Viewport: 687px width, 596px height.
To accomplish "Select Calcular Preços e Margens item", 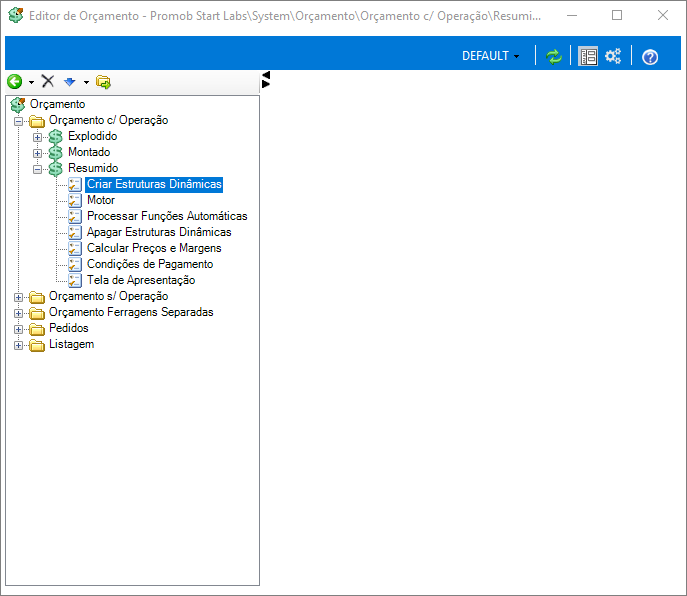I will (154, 248).
